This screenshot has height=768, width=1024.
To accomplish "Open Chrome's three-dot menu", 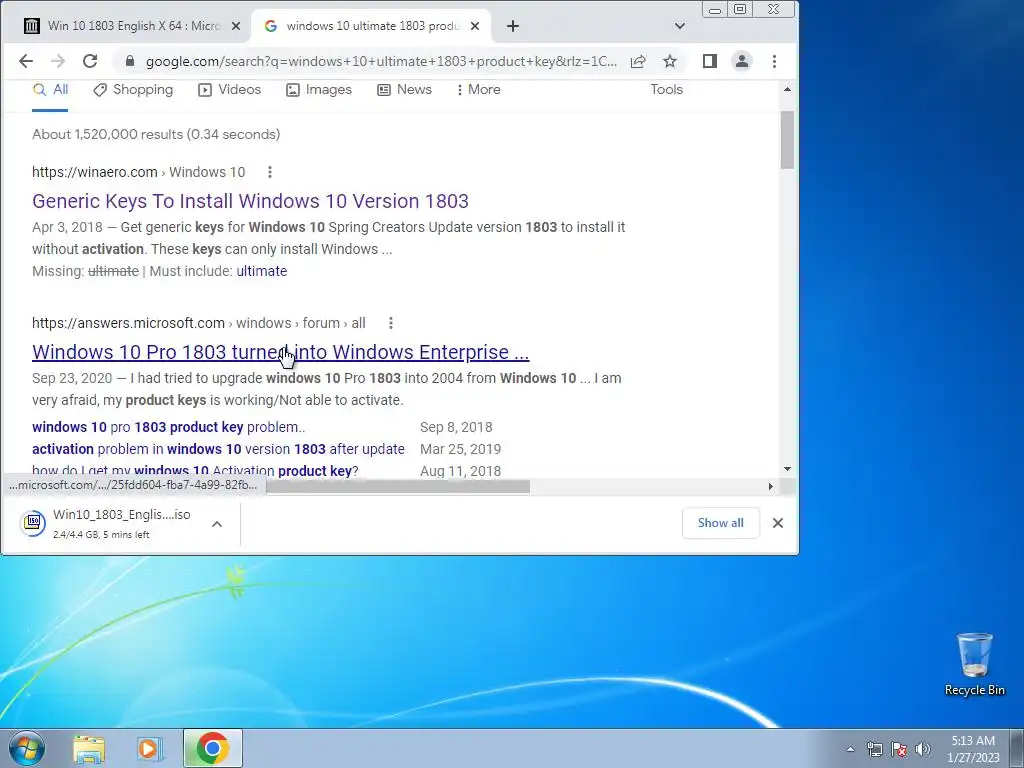I will [775, 61].
